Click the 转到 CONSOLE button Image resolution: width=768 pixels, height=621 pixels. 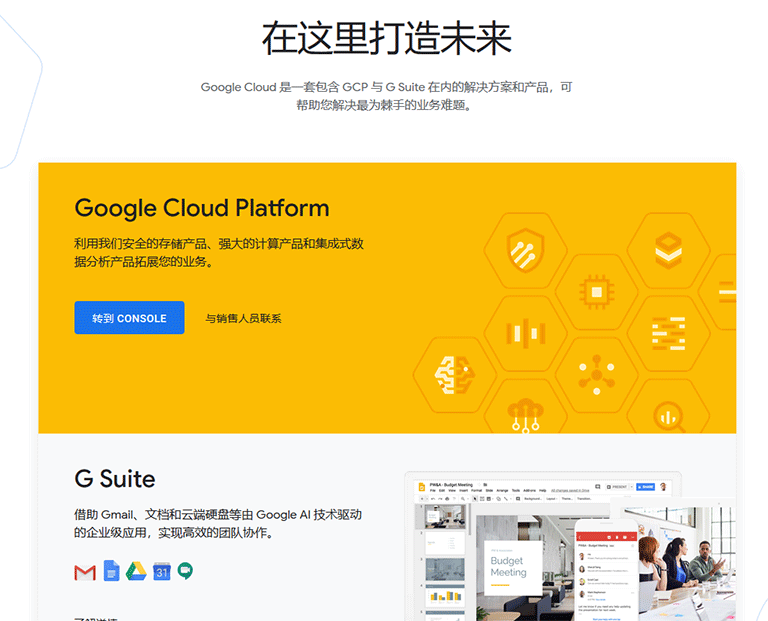pyautogui.click(x=129, y=318)
